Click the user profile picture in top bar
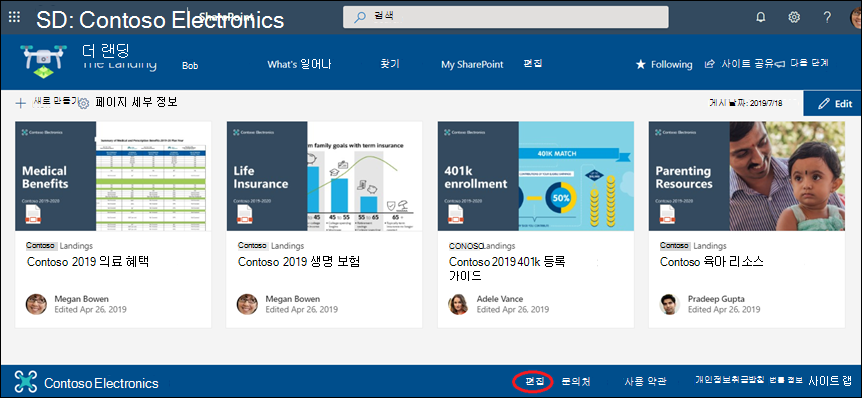This screenshot has width=862, height=398. click(x=856, y=17)
